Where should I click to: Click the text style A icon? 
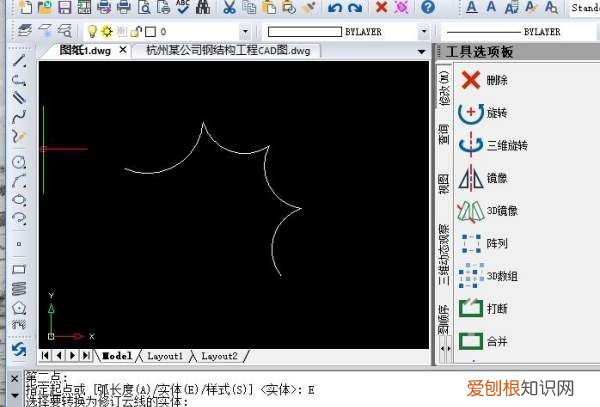click(471, 7)
